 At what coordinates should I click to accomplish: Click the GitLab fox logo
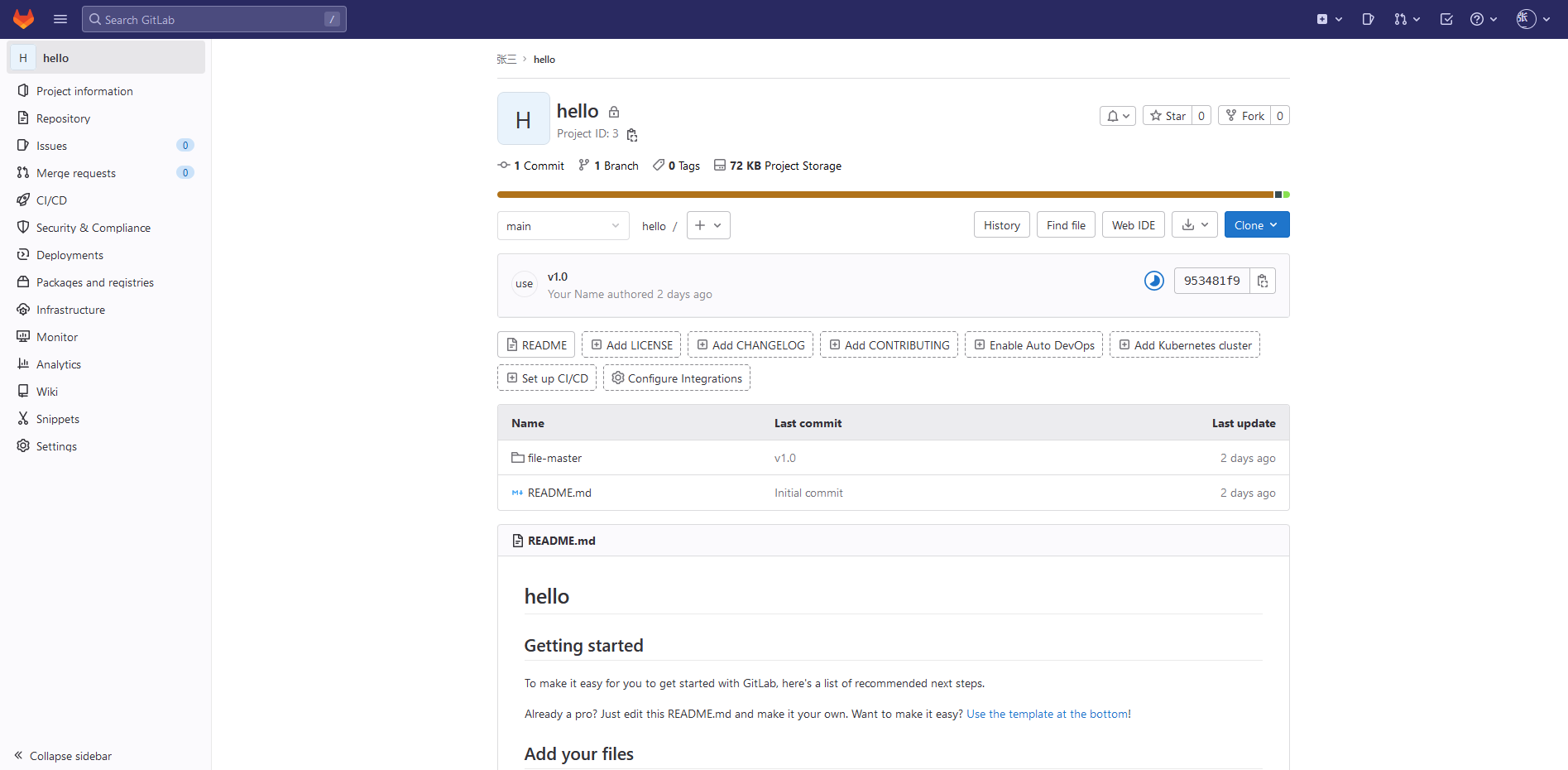[23, 19]
